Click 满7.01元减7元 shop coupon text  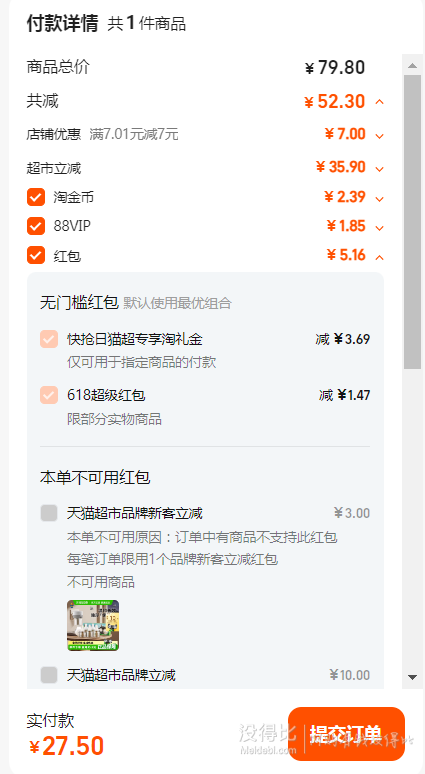(134, 134)
